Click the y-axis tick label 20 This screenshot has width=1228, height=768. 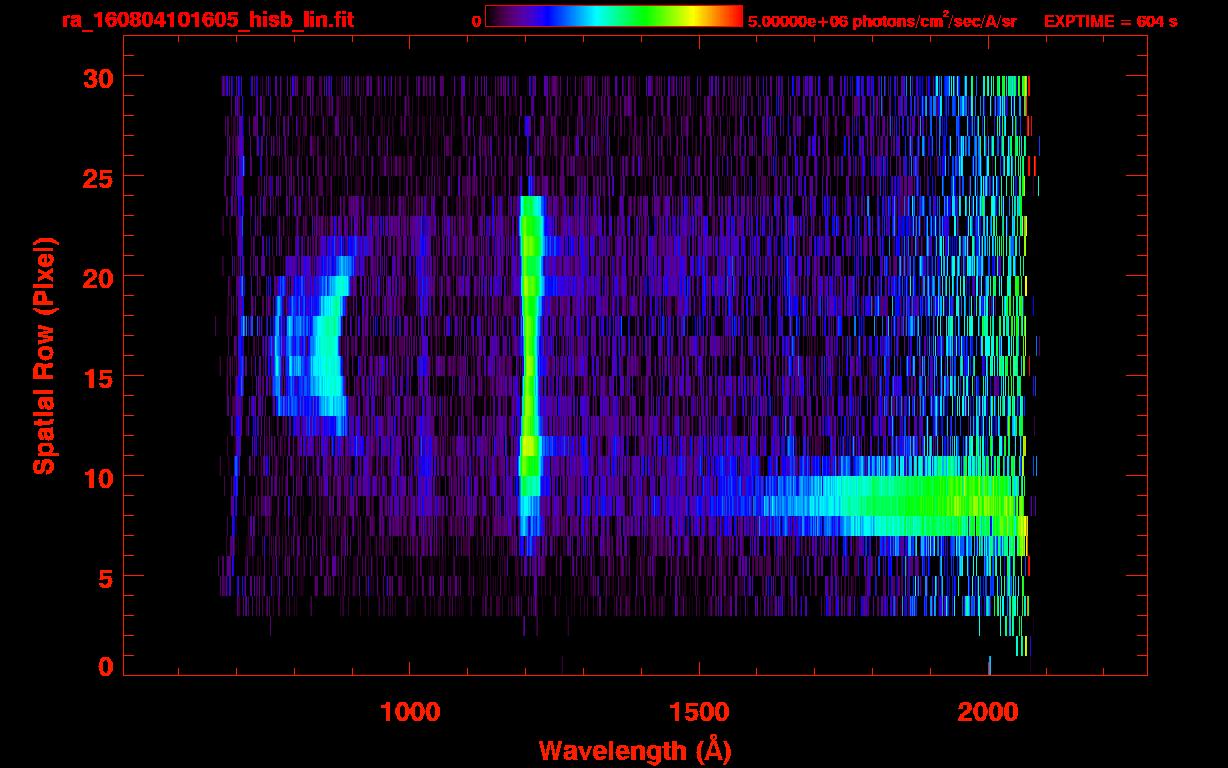tap(96, 277)
